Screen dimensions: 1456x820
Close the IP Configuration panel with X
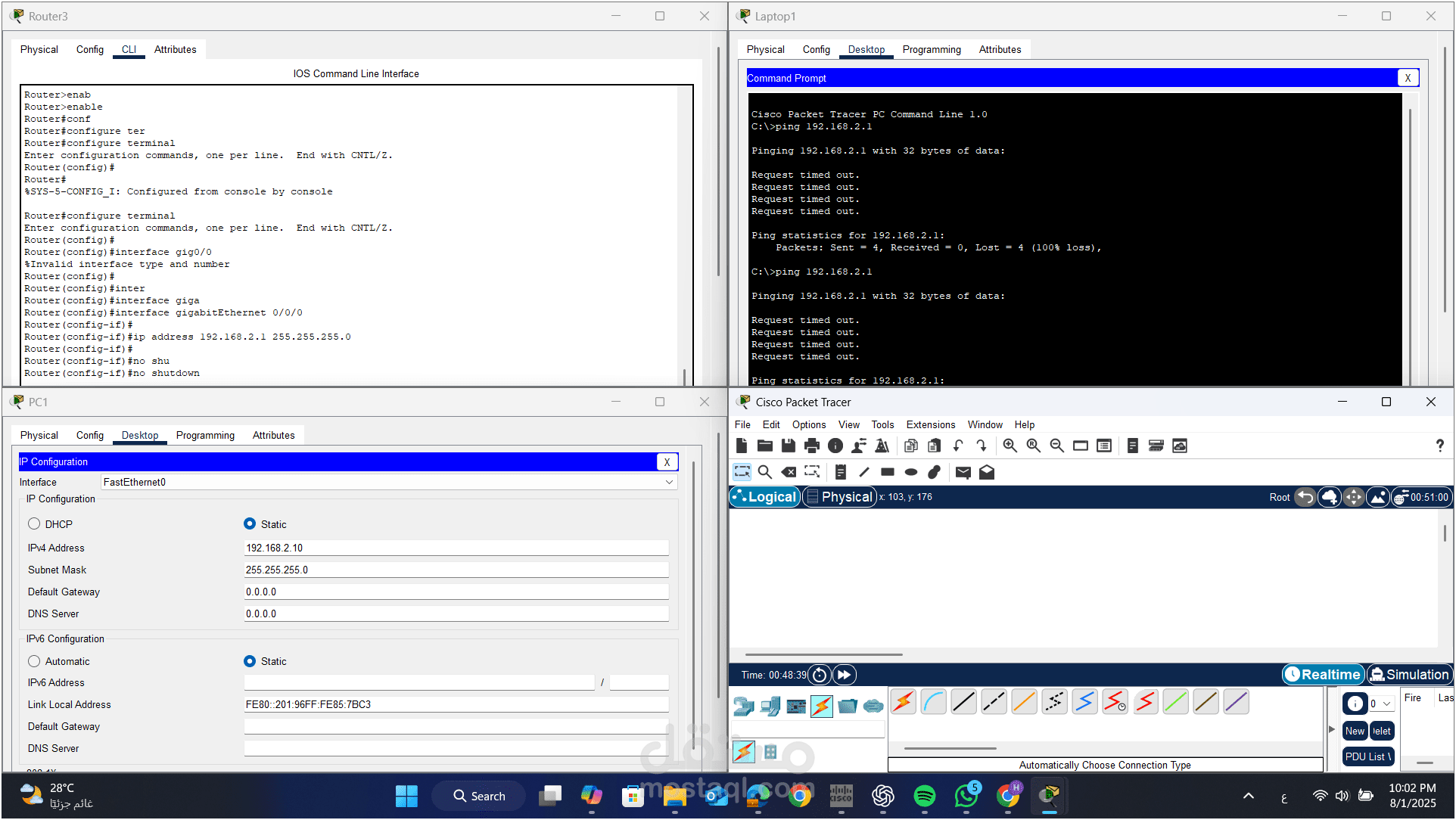pyautogui.click(x=667, y=462)
